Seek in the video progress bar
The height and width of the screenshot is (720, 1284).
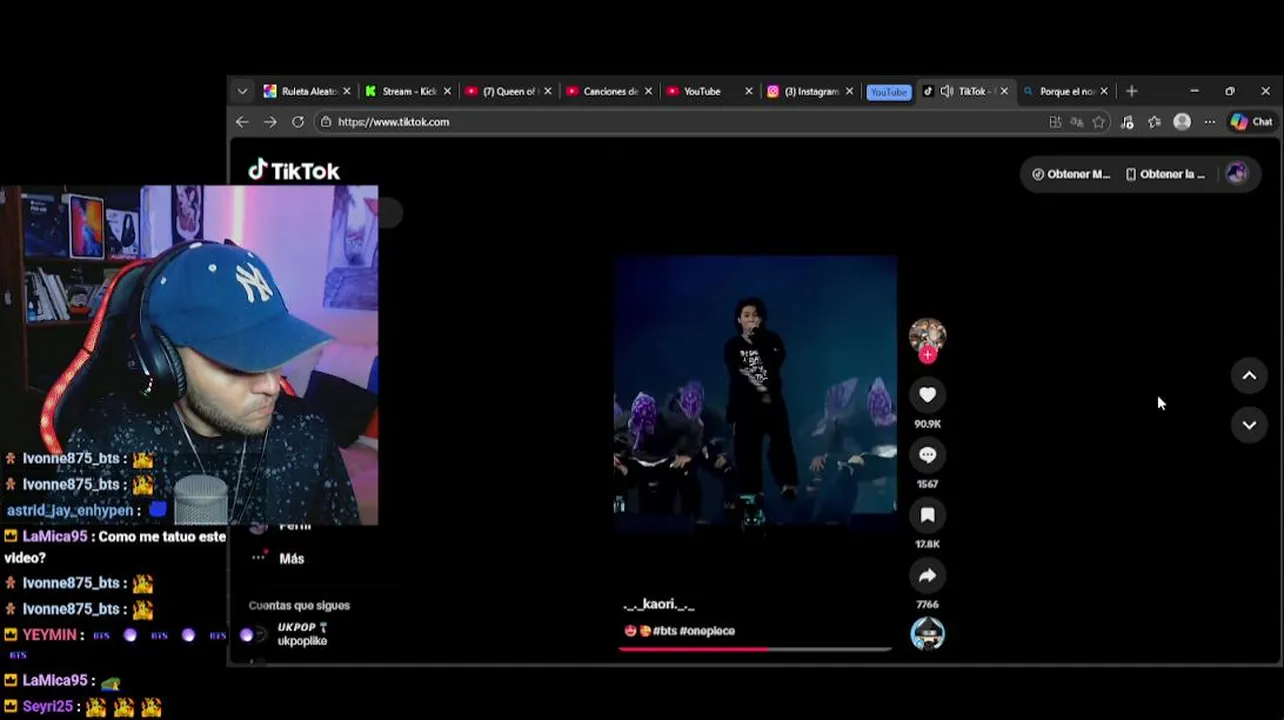pyautogui.click(x=755, y=649)
